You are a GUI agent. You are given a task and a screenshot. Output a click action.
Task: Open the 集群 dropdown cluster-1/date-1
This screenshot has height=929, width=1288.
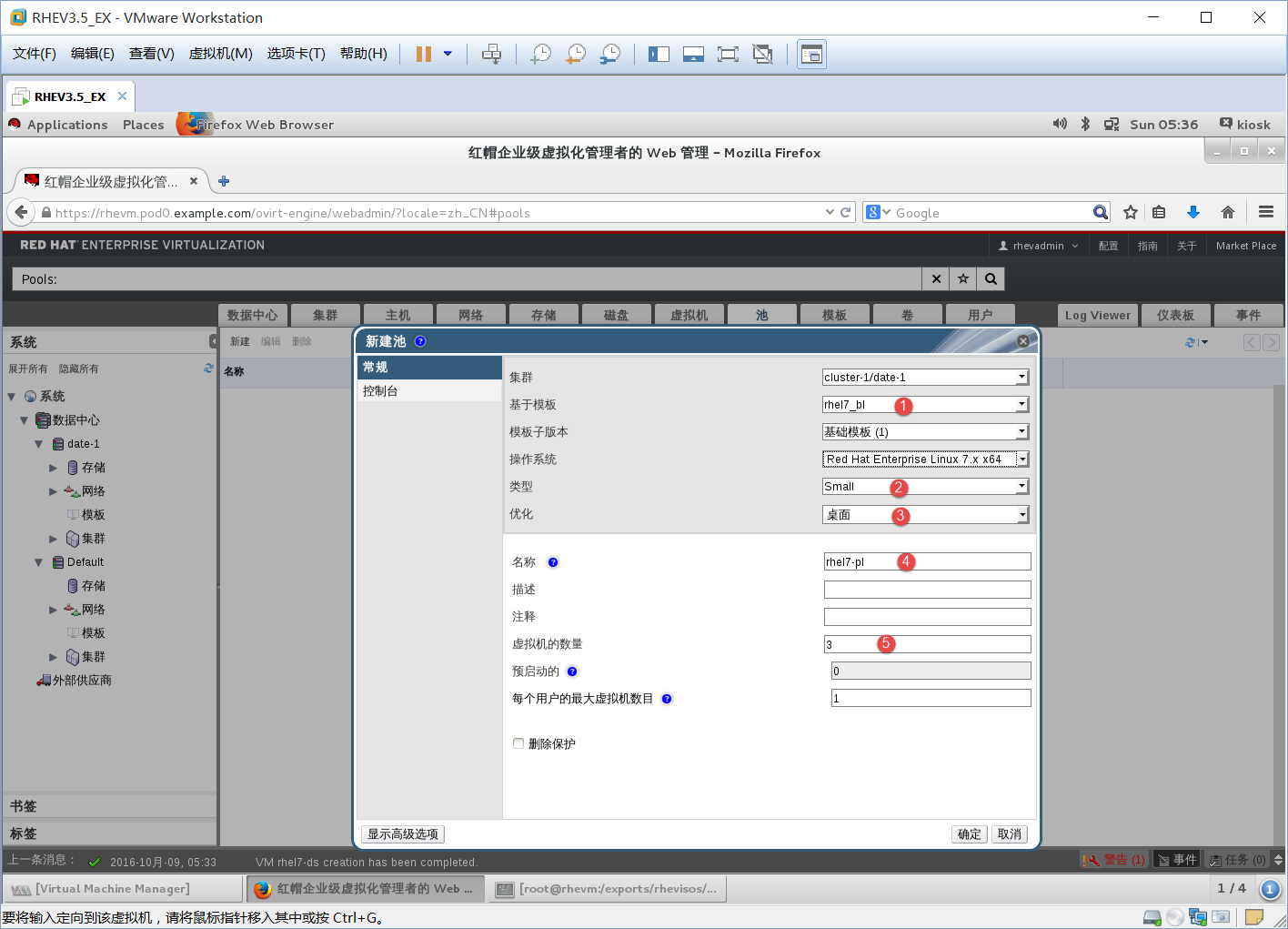pyautogui.click(x=926, y=377)
